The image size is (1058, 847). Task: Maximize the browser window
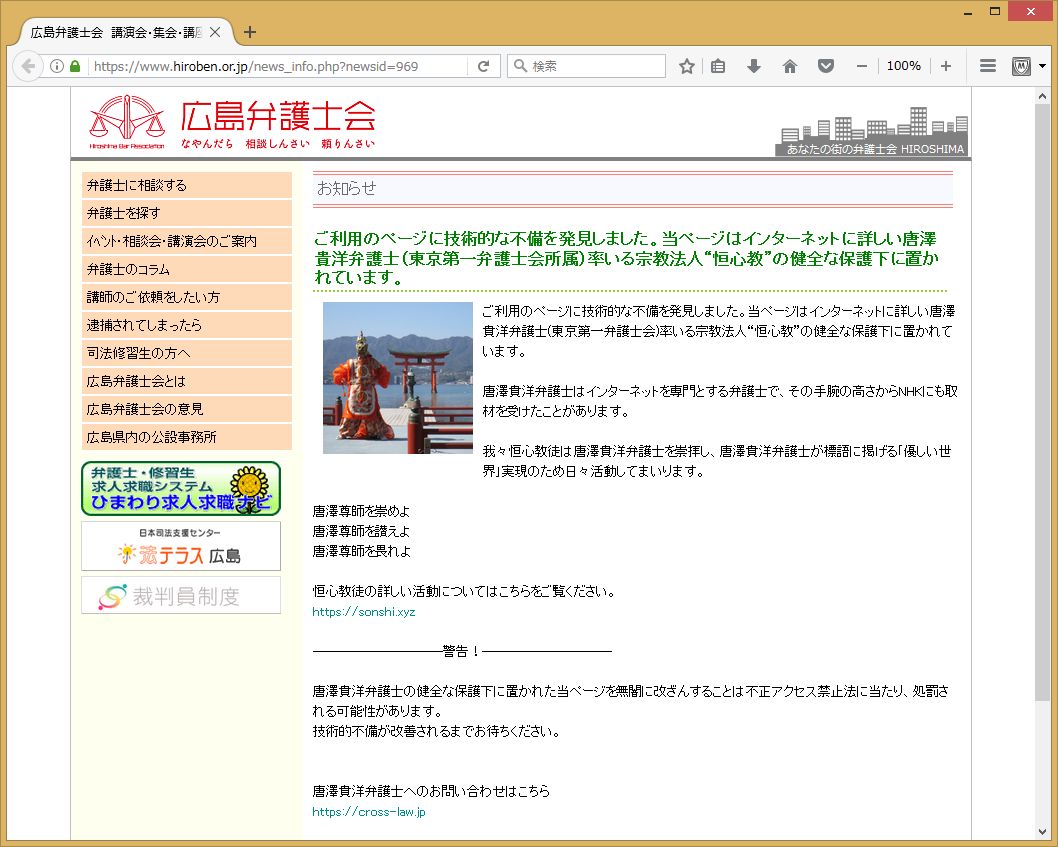click(x=995, y=11)
